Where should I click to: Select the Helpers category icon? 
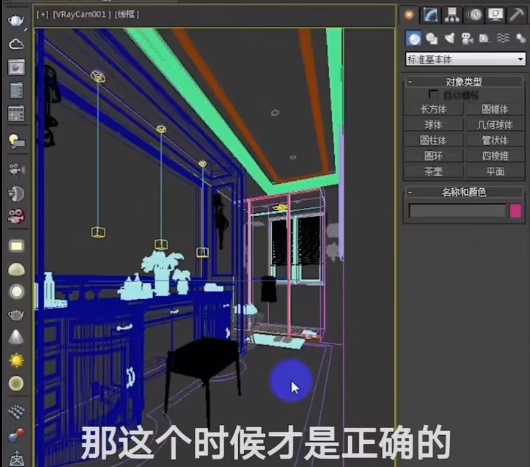click(484, 39)
